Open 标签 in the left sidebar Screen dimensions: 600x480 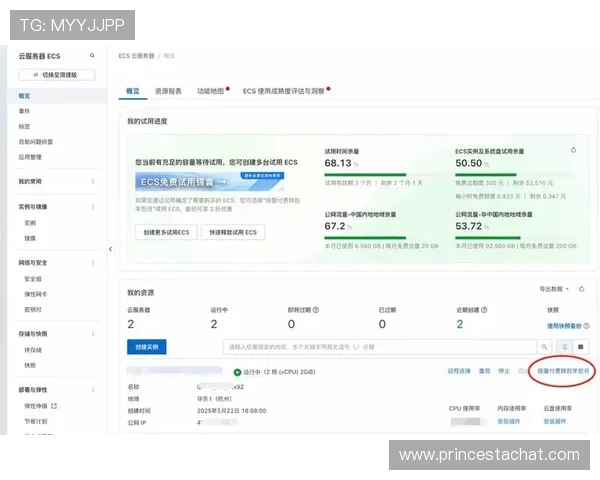click(x=24, y=126)
